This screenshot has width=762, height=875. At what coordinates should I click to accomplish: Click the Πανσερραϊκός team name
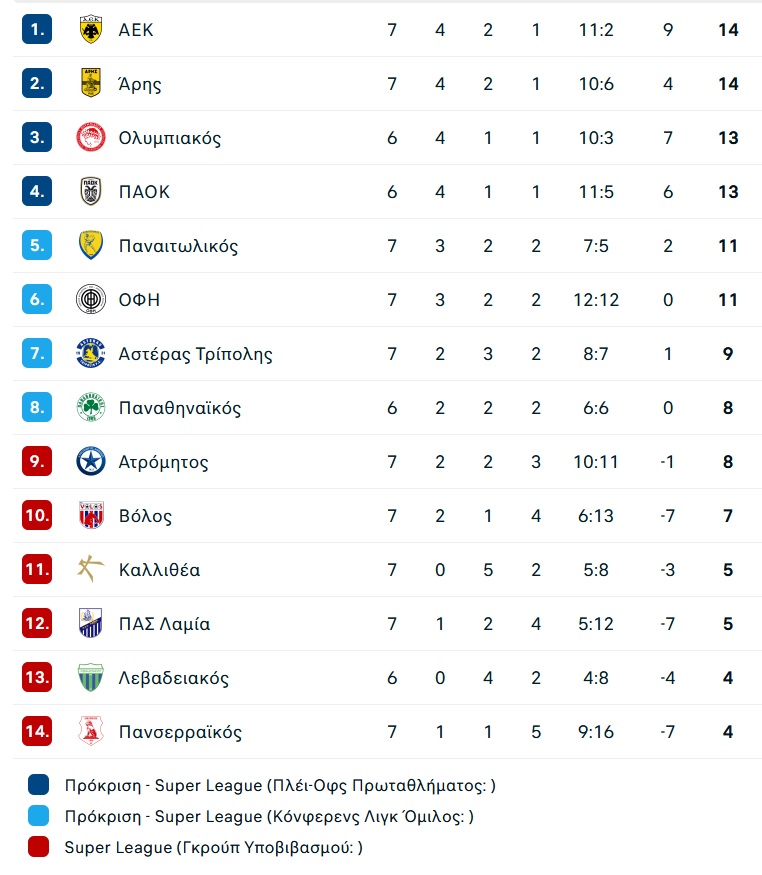coord(180,732)
